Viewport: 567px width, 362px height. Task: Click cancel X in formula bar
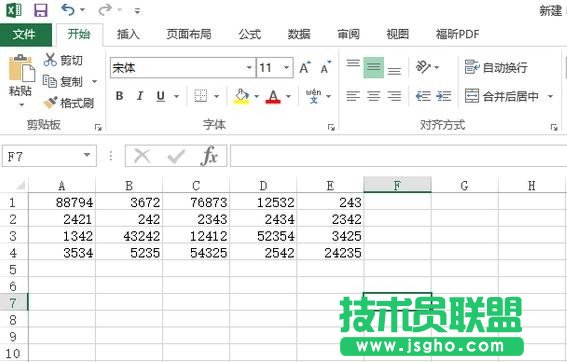pos(142,156)
